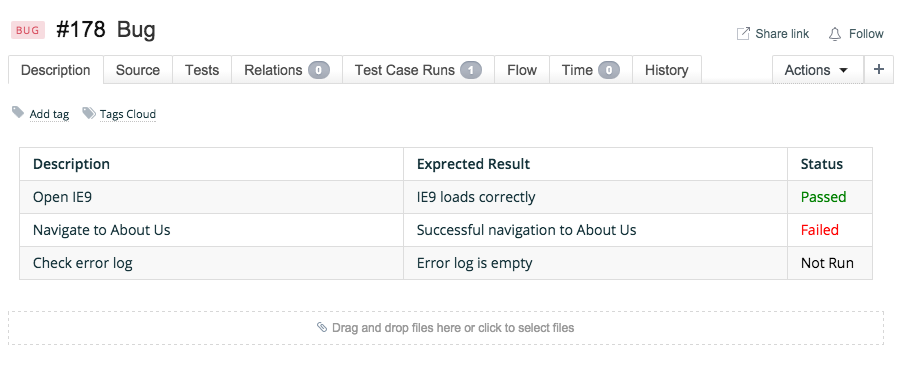The width and height of the screenshot is (900, 365).
Task: Click the plus button next to Actions
Action: click(879, 70)
